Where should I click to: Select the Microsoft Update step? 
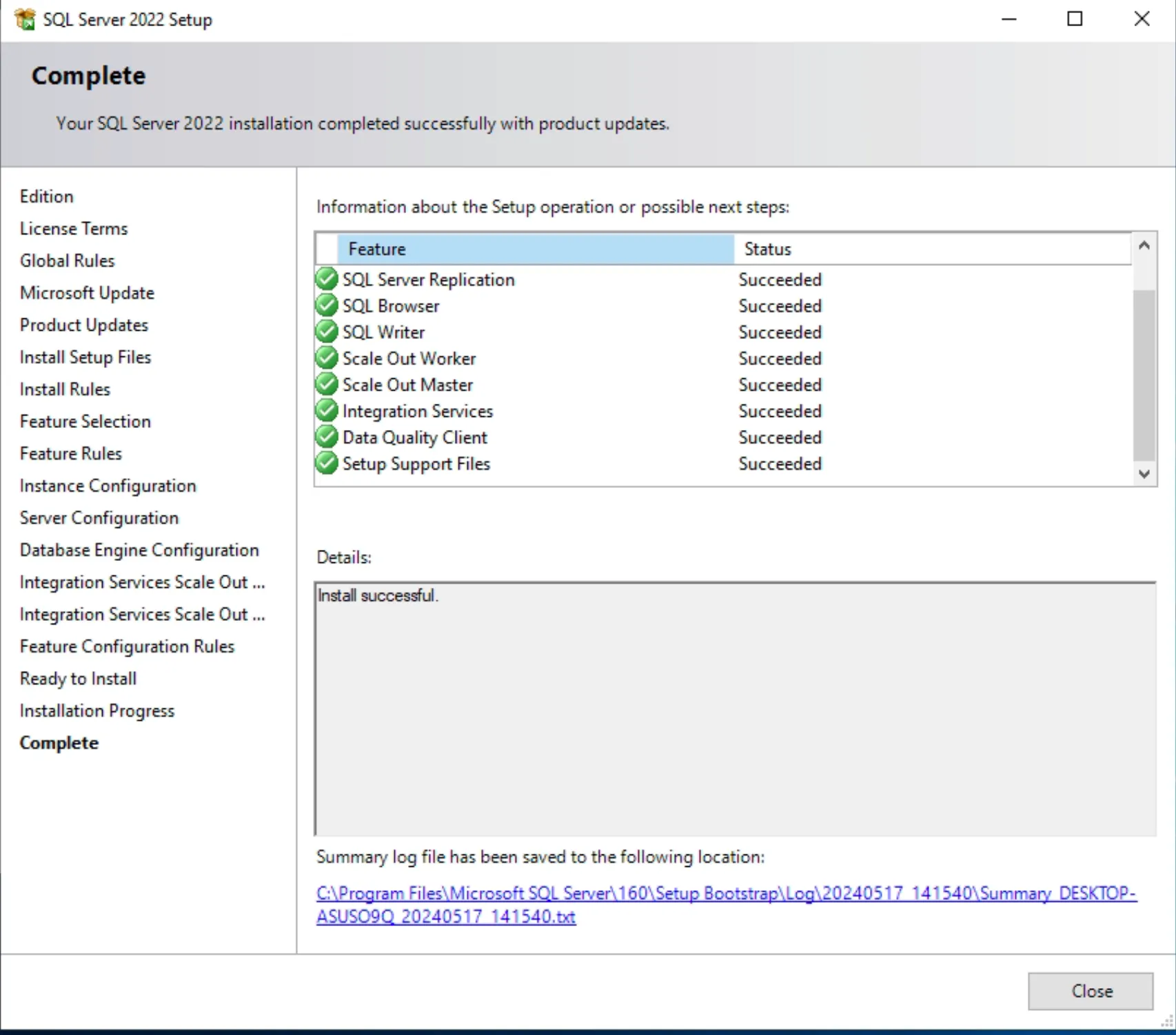[x=87, y=293]
